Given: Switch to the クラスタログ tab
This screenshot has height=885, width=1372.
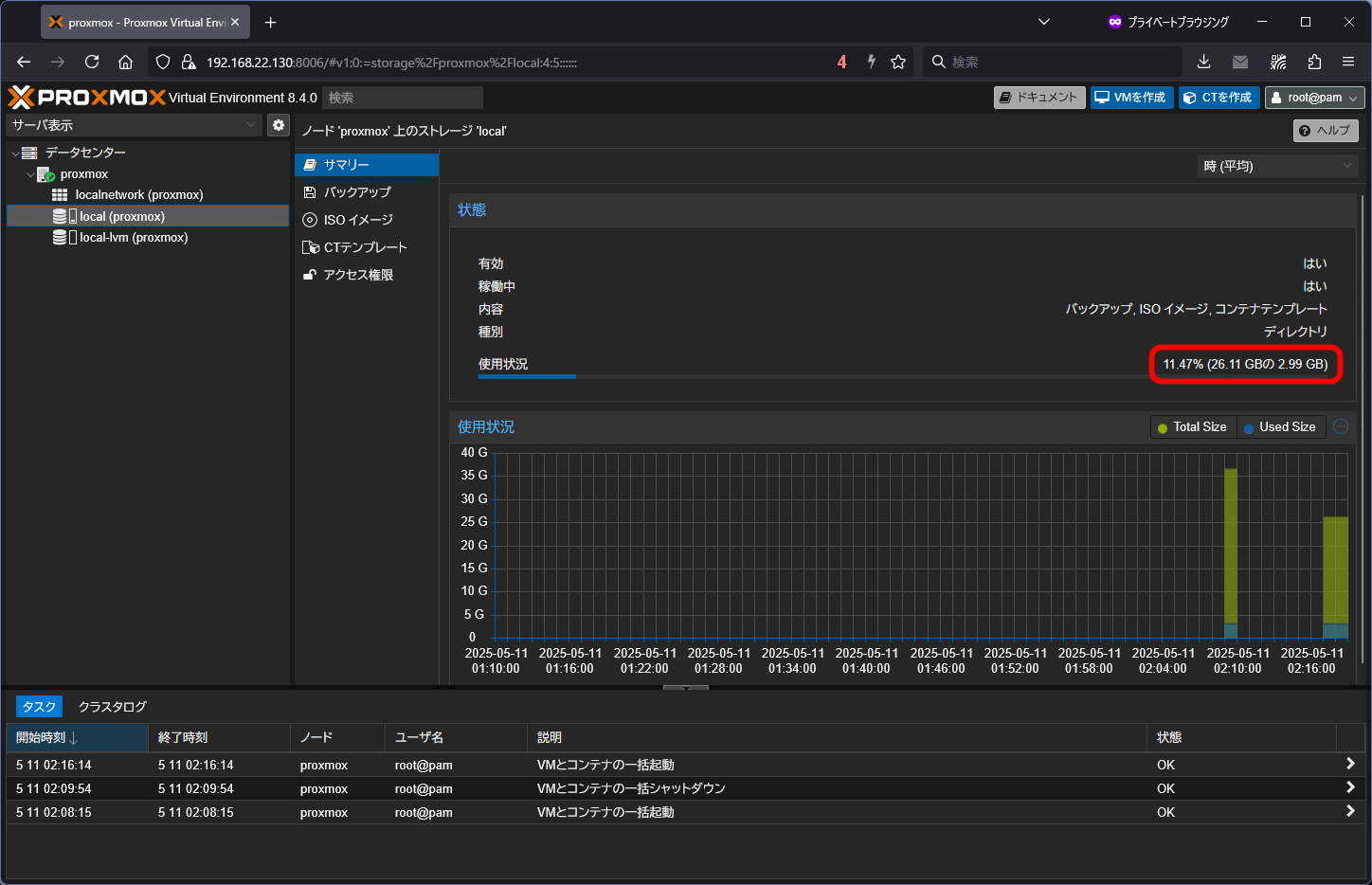Looking at the screenshot, I should point(113,707).
